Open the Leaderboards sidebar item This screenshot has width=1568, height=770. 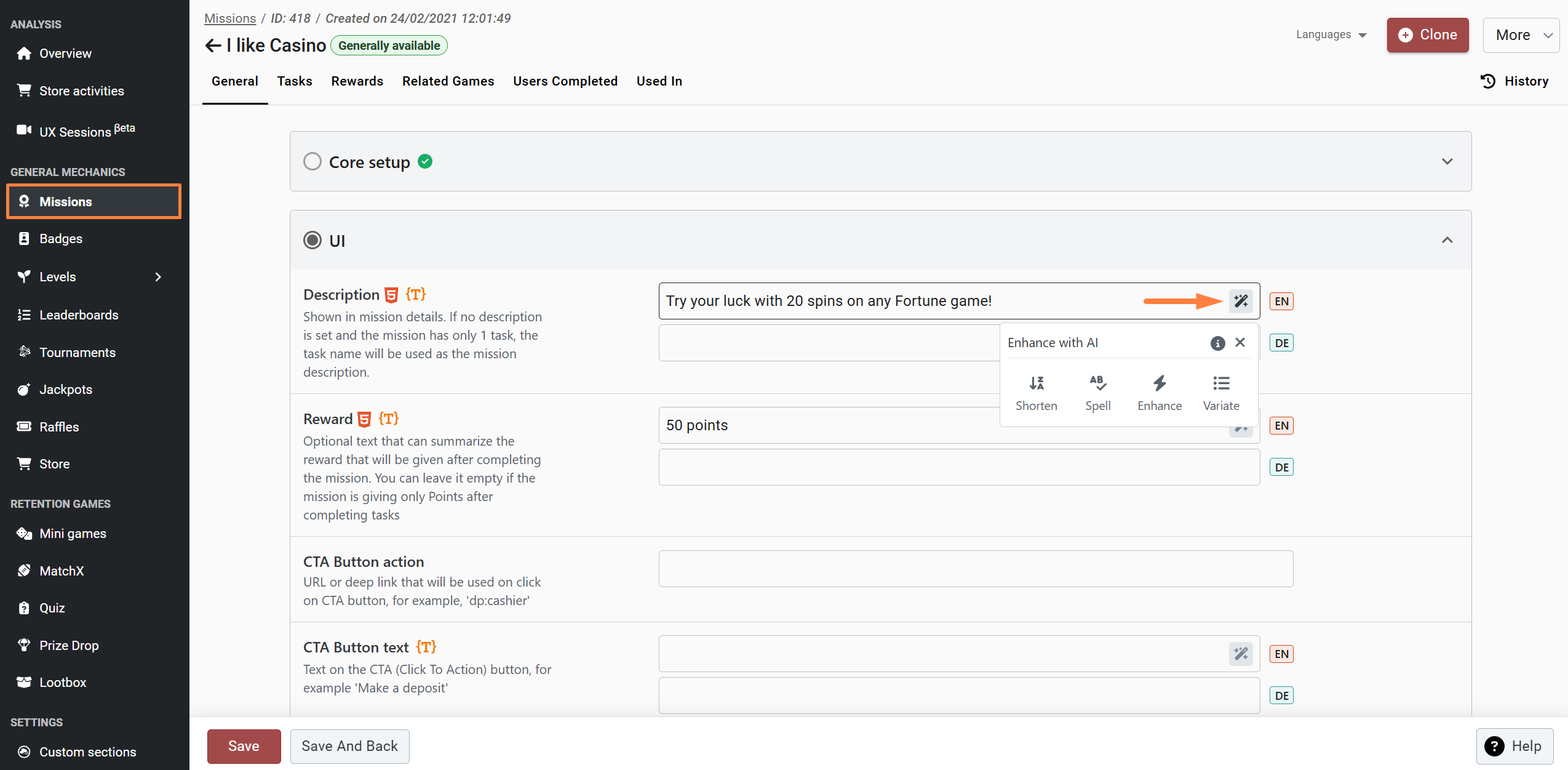point(79,315)
